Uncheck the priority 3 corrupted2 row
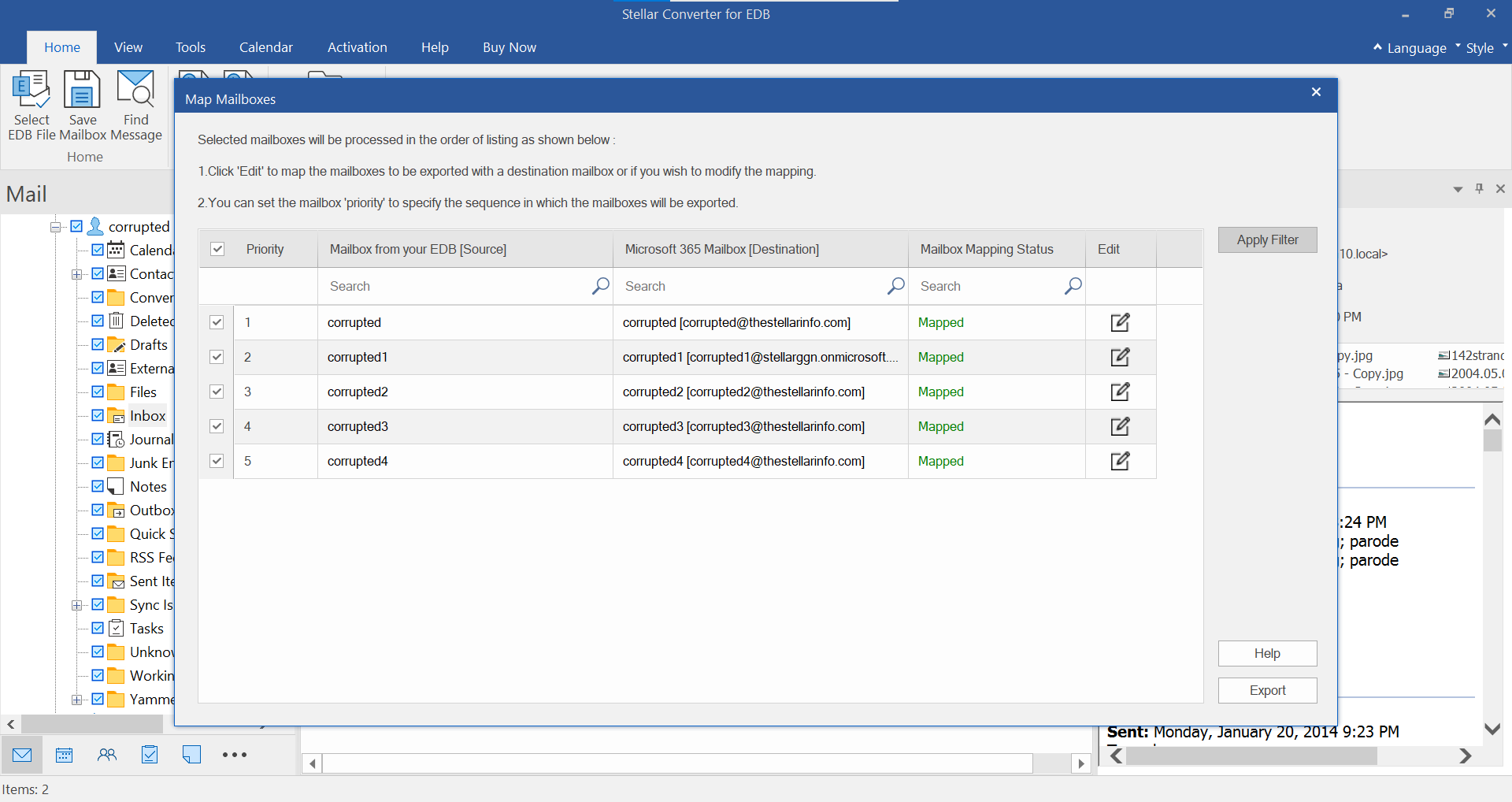This screenshot has width=1512, height=802. pyautogui.click(x=217, y=392)
